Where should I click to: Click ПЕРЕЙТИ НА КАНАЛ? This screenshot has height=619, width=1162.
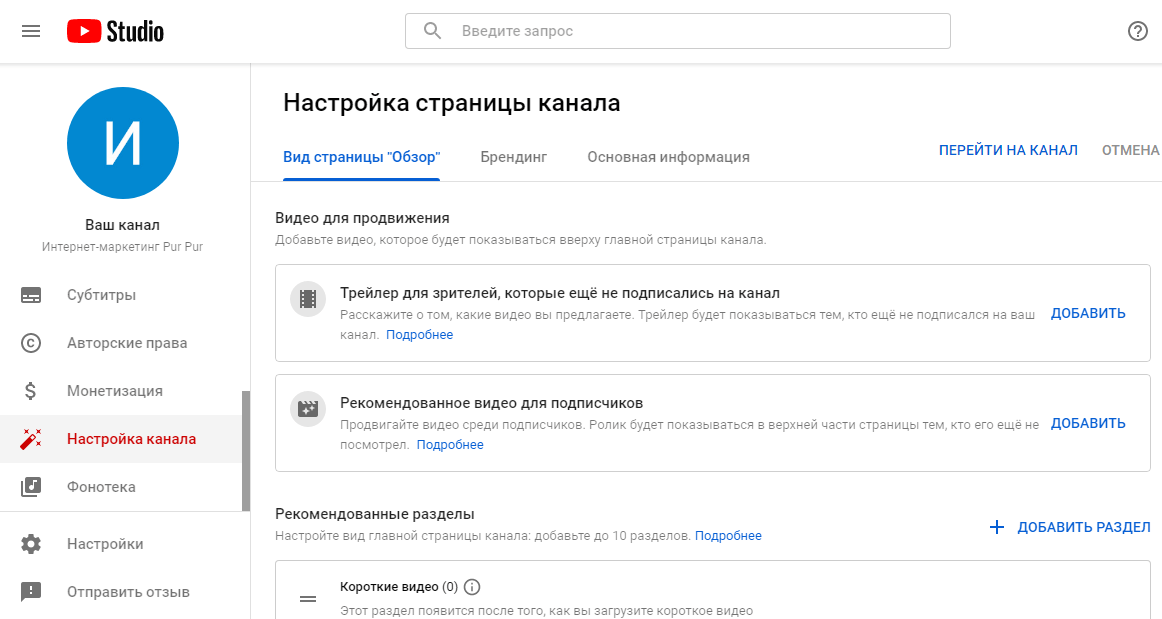click(1007, 148)
